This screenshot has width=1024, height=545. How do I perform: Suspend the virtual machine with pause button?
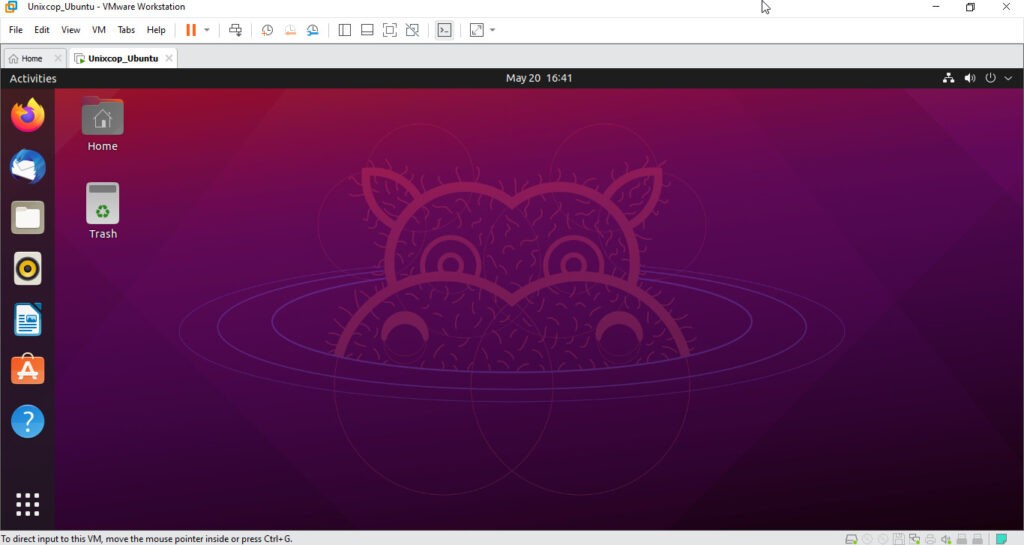[191, 30]
